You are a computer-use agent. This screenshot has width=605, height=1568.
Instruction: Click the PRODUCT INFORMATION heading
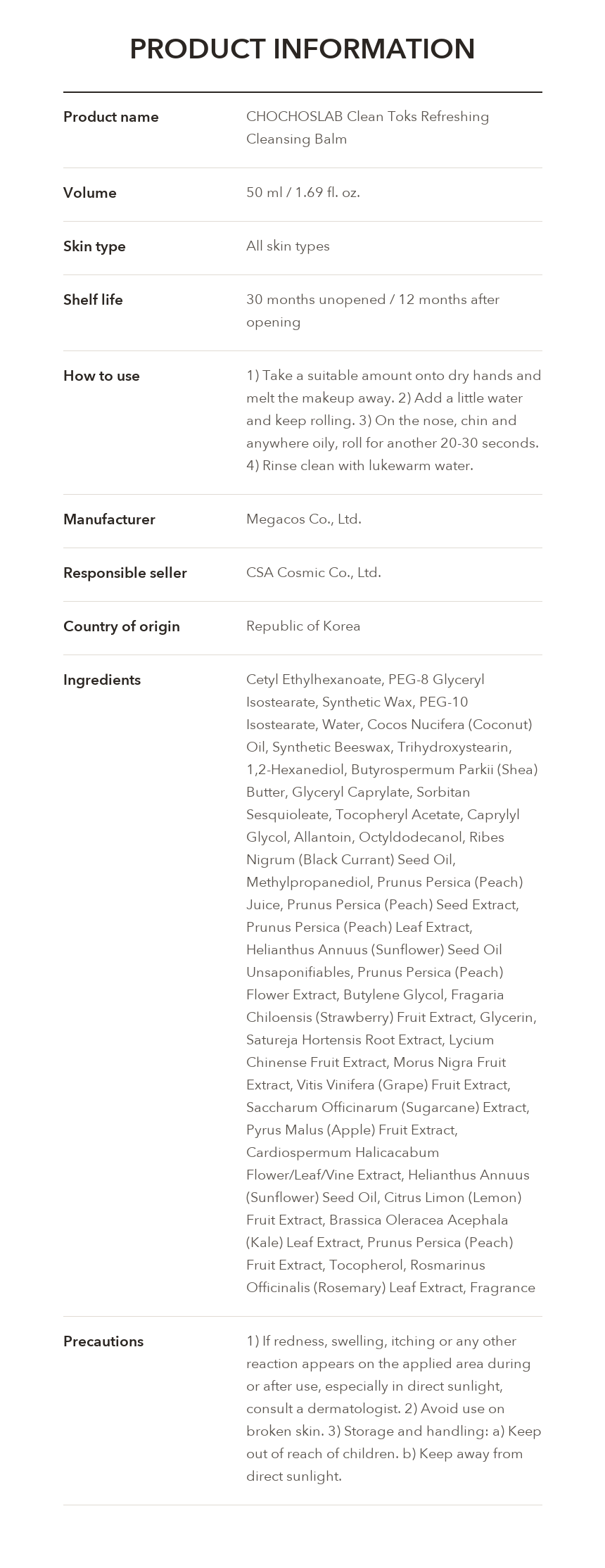point(302,49)
